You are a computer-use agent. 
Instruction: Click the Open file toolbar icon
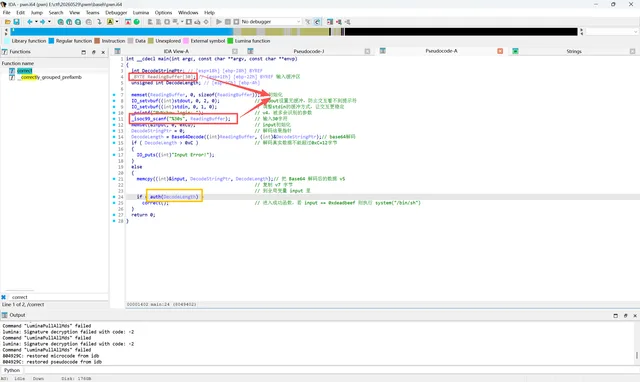pos(8,22)
